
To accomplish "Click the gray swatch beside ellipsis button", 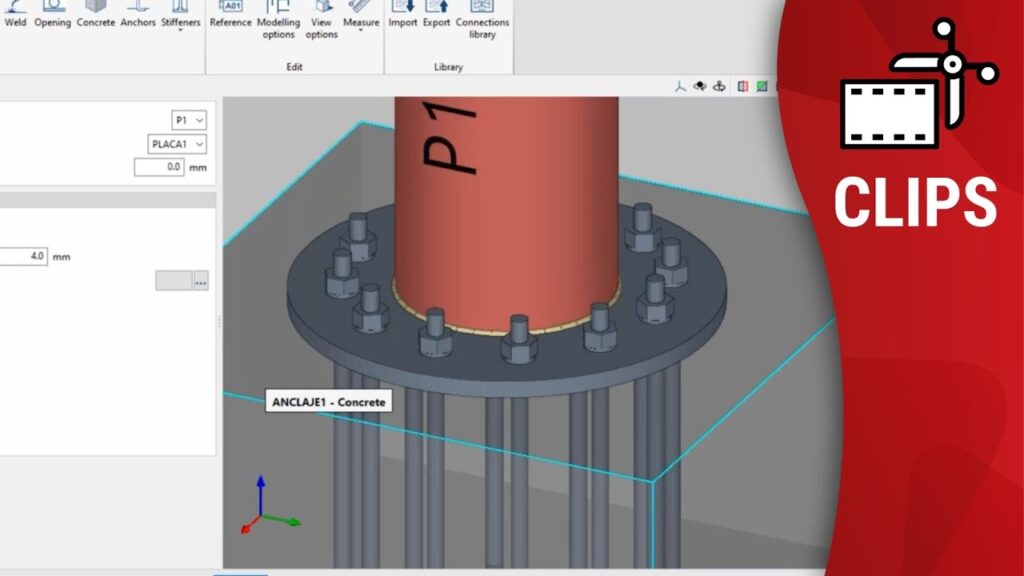I will pyautogui.click(x=173, y=281).
